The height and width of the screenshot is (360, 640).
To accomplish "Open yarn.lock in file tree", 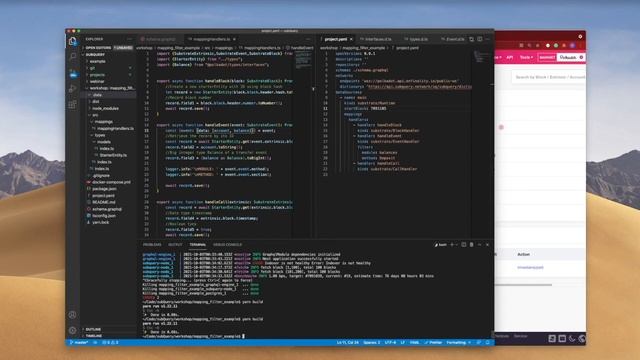I will point(100,222).
